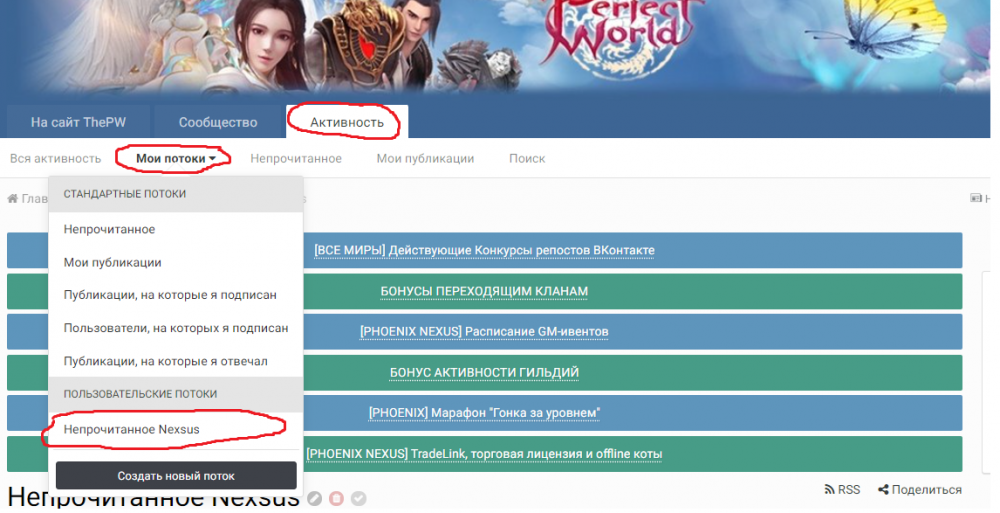The width and height of the screenshot is (1000, 513).
Task: Open the Расписание GM-ивентов announcement link
Action: click(484, 331)
